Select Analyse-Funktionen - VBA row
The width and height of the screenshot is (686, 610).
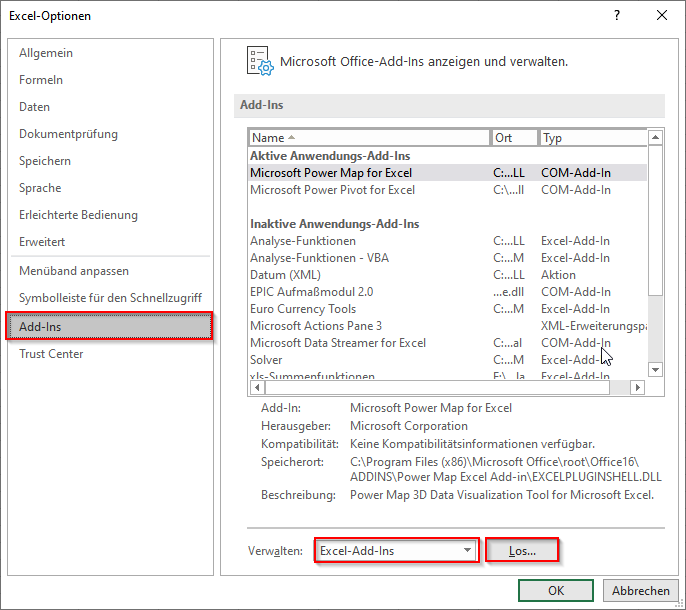[x=448, y=258]
